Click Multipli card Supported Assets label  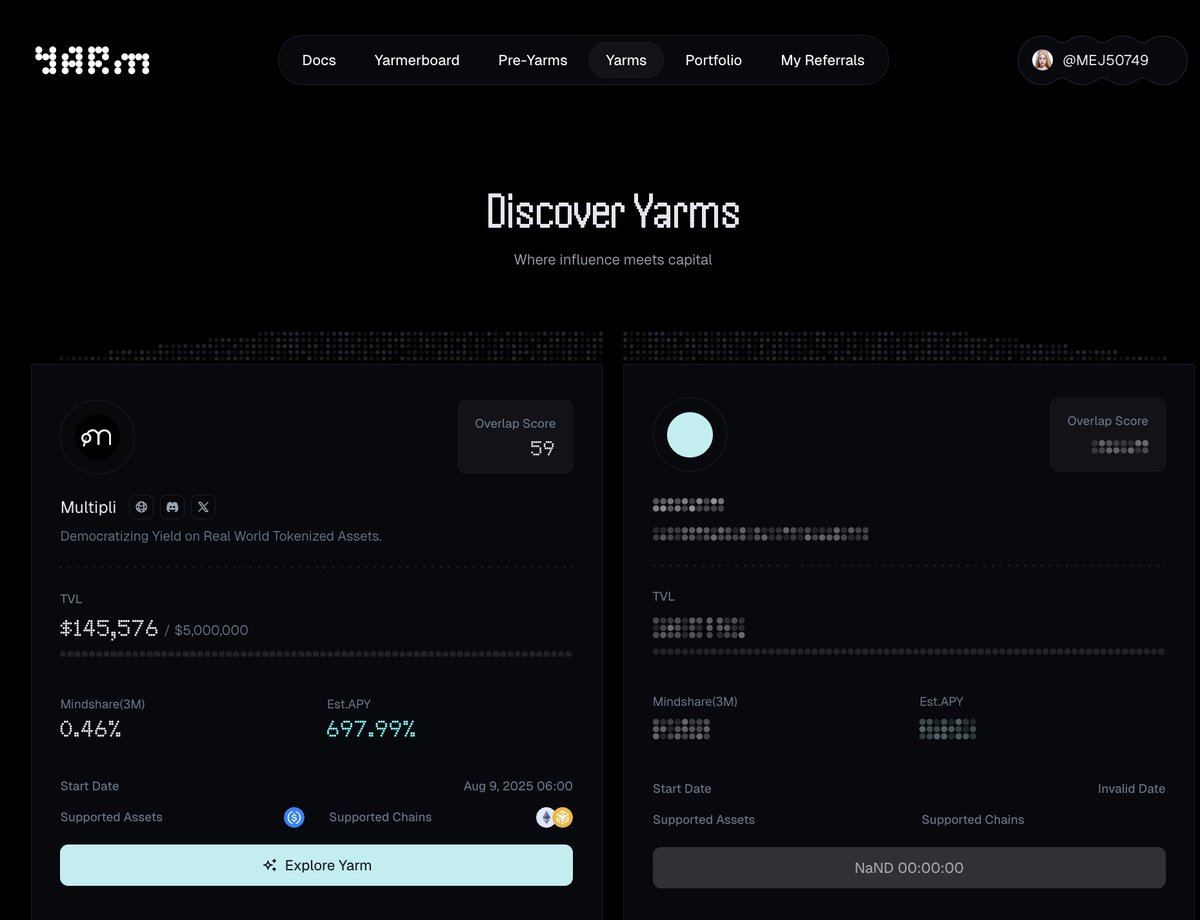pos(111,817)
